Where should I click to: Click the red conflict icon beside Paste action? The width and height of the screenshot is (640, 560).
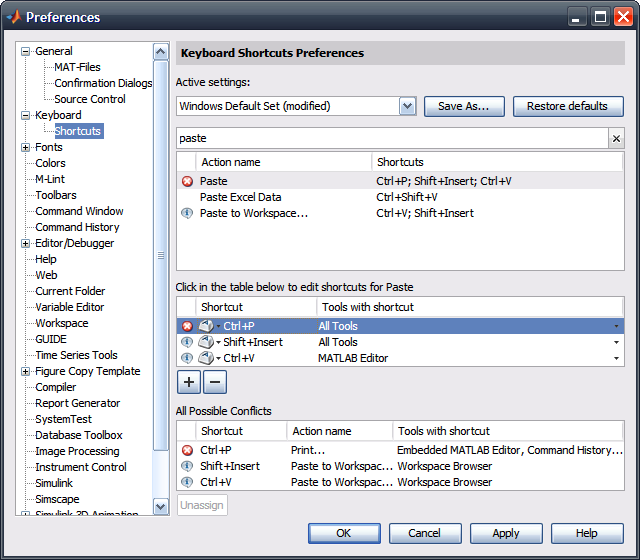(187, 181)
